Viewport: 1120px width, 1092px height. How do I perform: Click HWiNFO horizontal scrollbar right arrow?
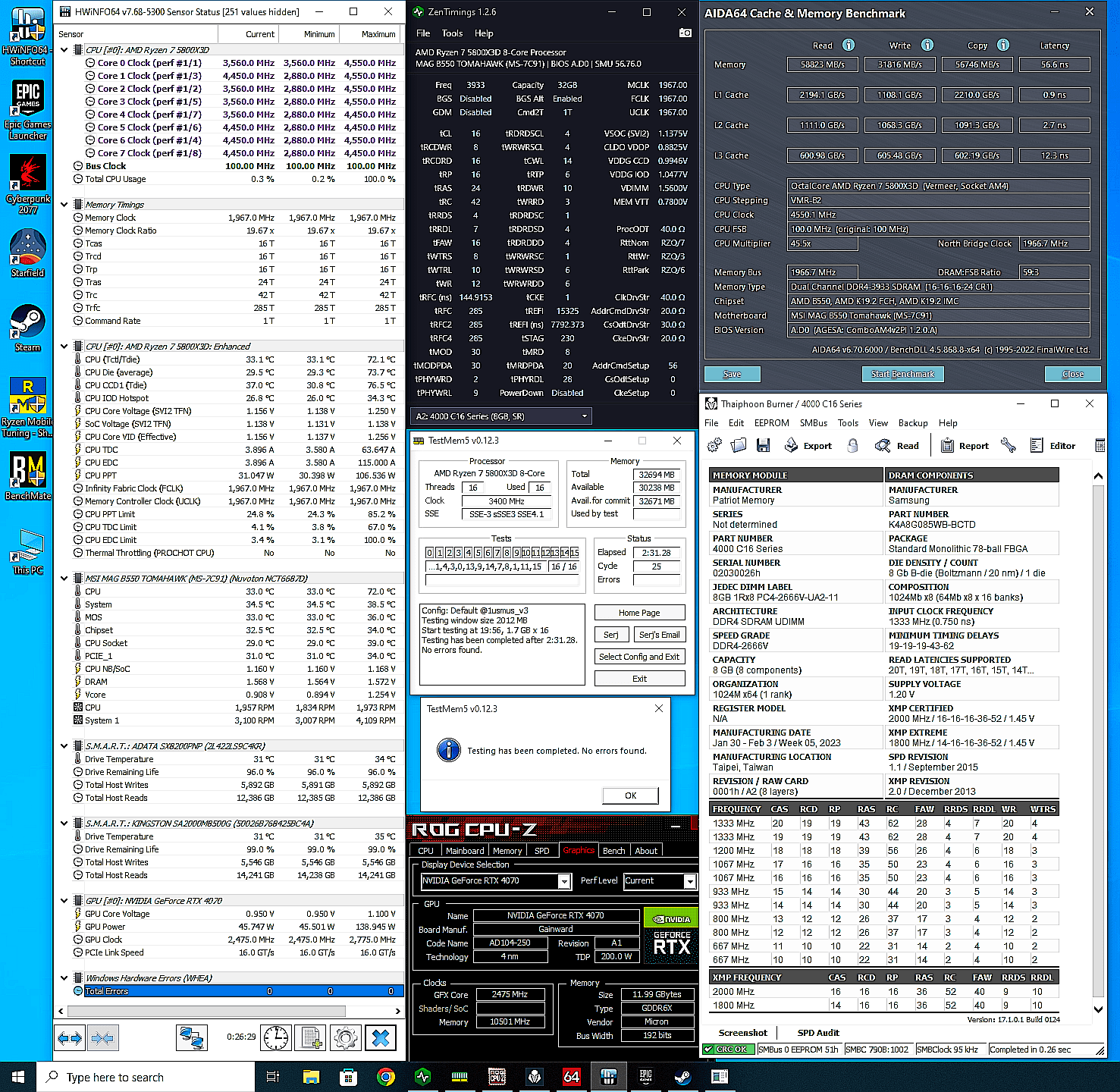click(x=397, y=1011)
